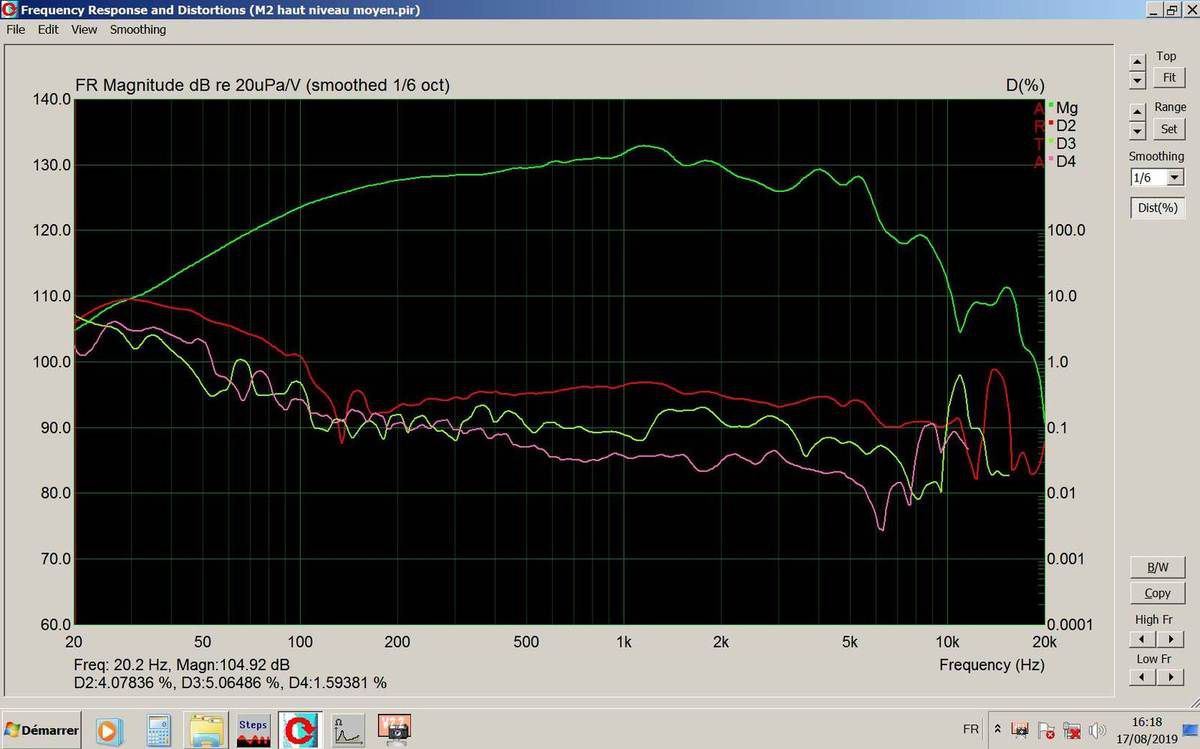
Task: Open the Smoothing 1/6 dropdown
Action: pyautogui.click(x=1175, y=178)
